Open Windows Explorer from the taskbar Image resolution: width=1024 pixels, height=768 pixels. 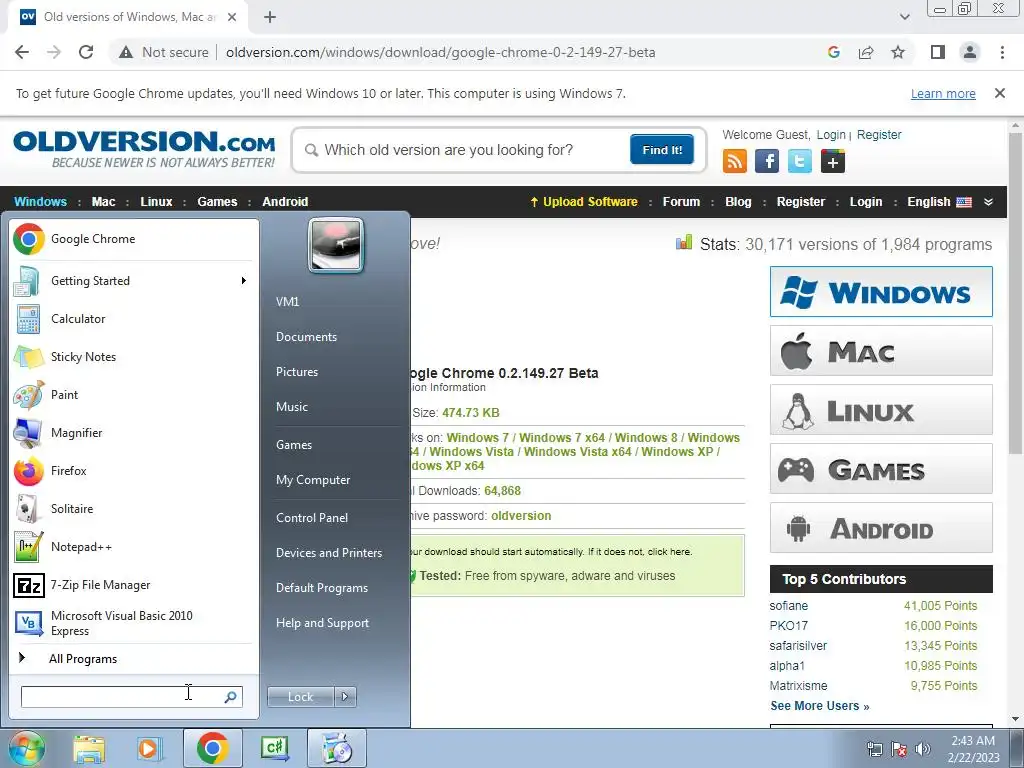pos(89,748)
